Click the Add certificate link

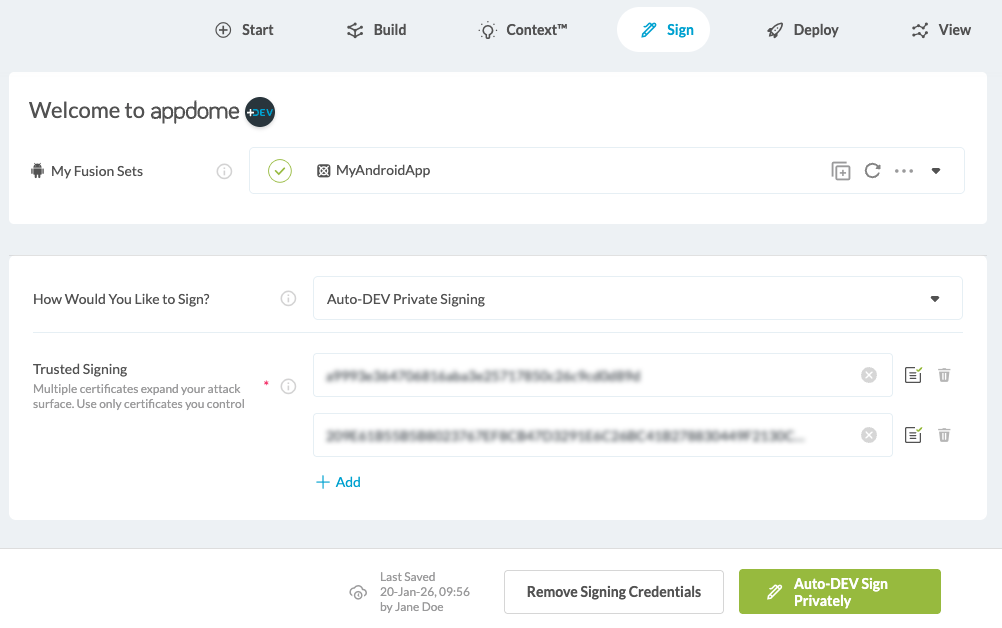338,482
